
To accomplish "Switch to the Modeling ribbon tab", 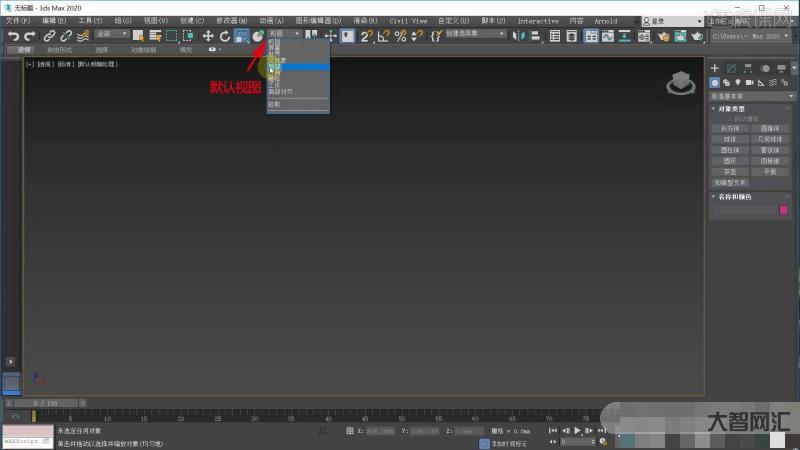I will click(x=24, y=49).
